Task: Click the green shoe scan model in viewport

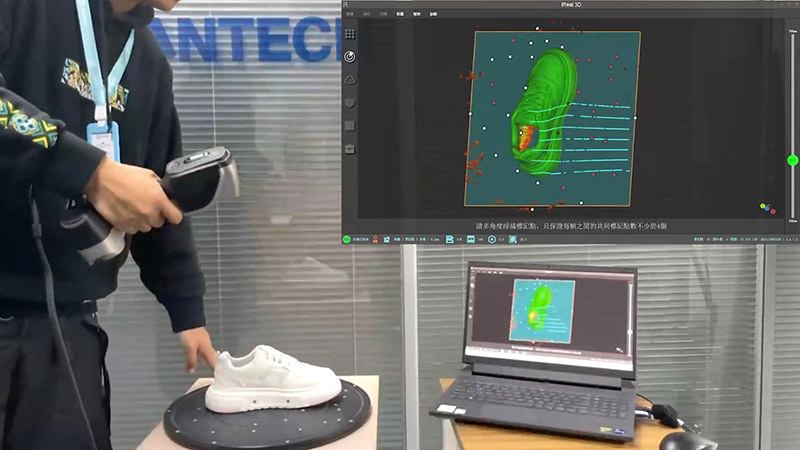Action: point(543,112)
